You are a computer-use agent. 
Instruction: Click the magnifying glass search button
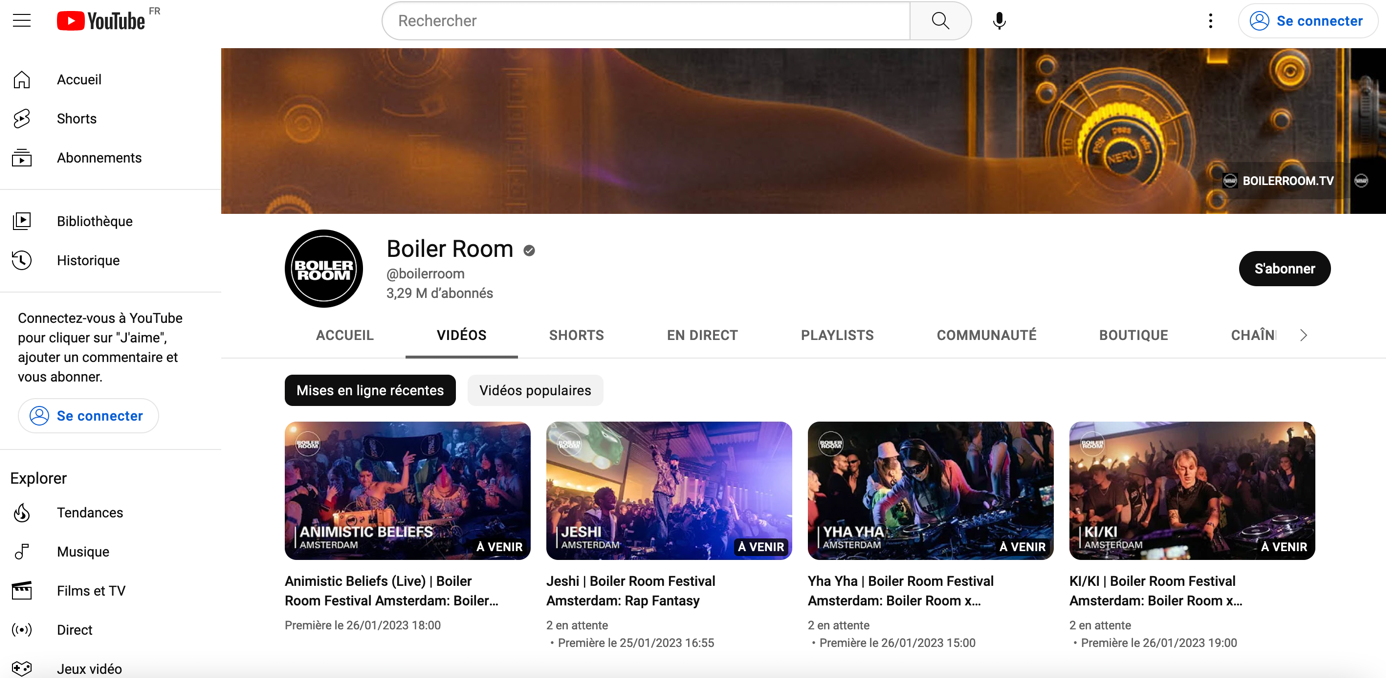point(940,21)
